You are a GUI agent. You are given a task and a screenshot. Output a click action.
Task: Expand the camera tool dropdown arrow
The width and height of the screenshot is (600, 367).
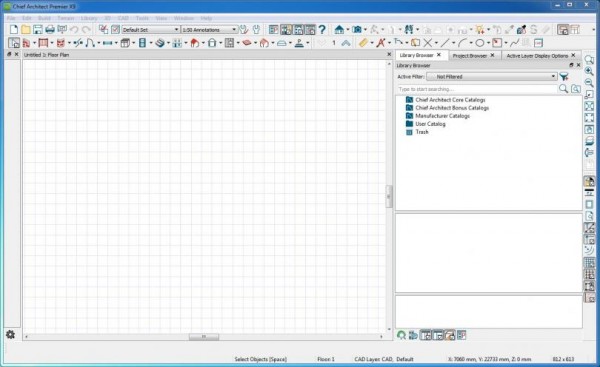click(365, 30)
